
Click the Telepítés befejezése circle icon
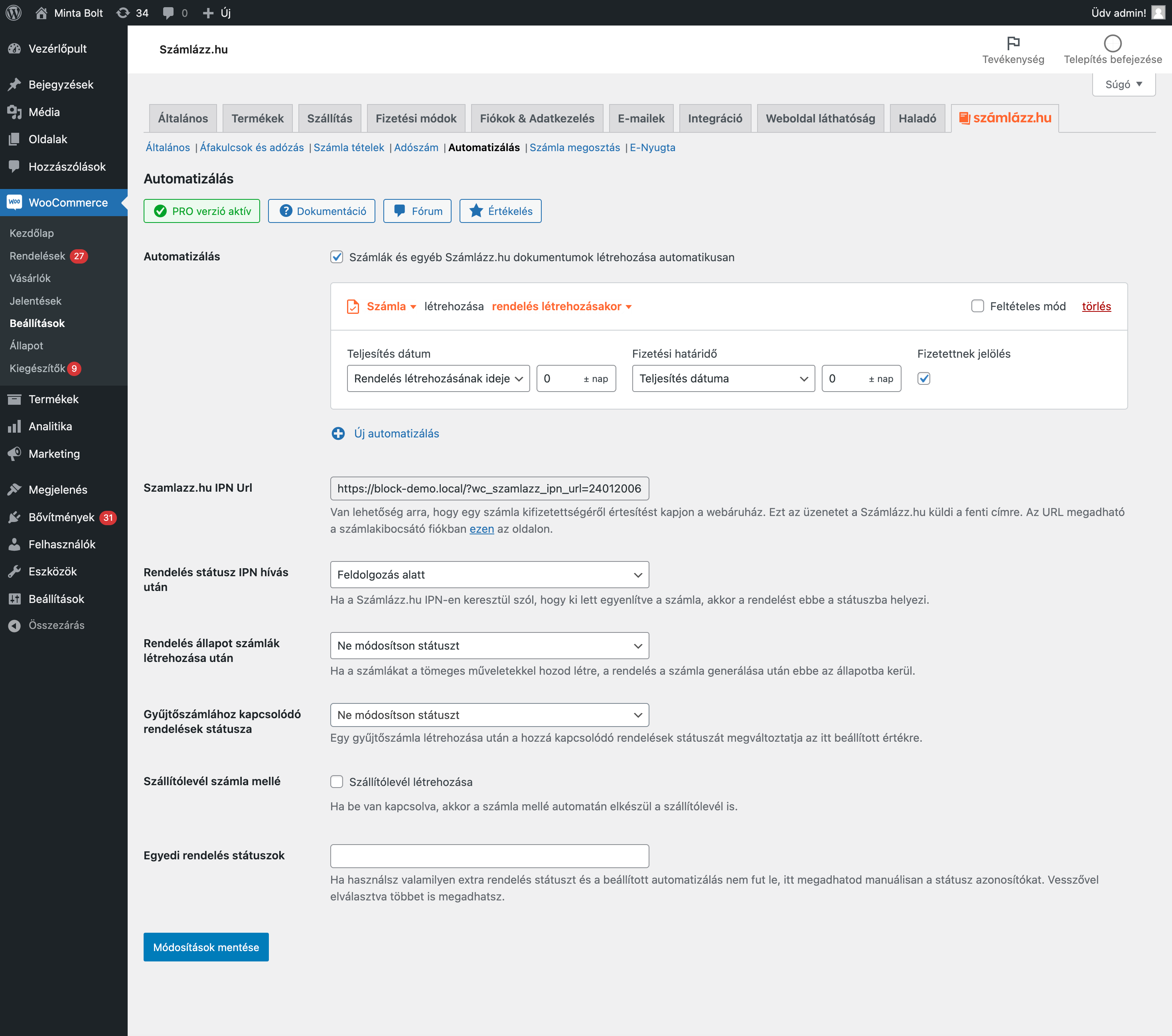[1113, 43]
